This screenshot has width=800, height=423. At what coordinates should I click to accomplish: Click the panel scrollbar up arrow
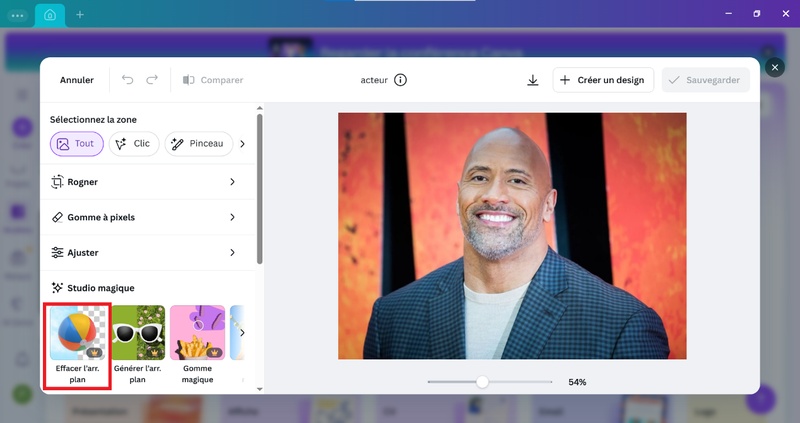tap(260, 108)
